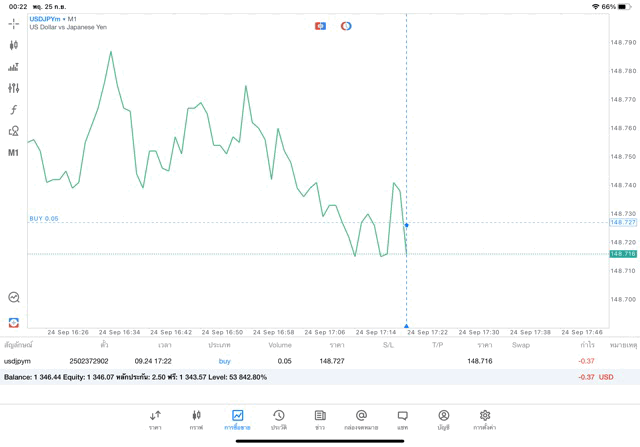Open the การตั้งค่า (Settings) tab

click(485, 419)
